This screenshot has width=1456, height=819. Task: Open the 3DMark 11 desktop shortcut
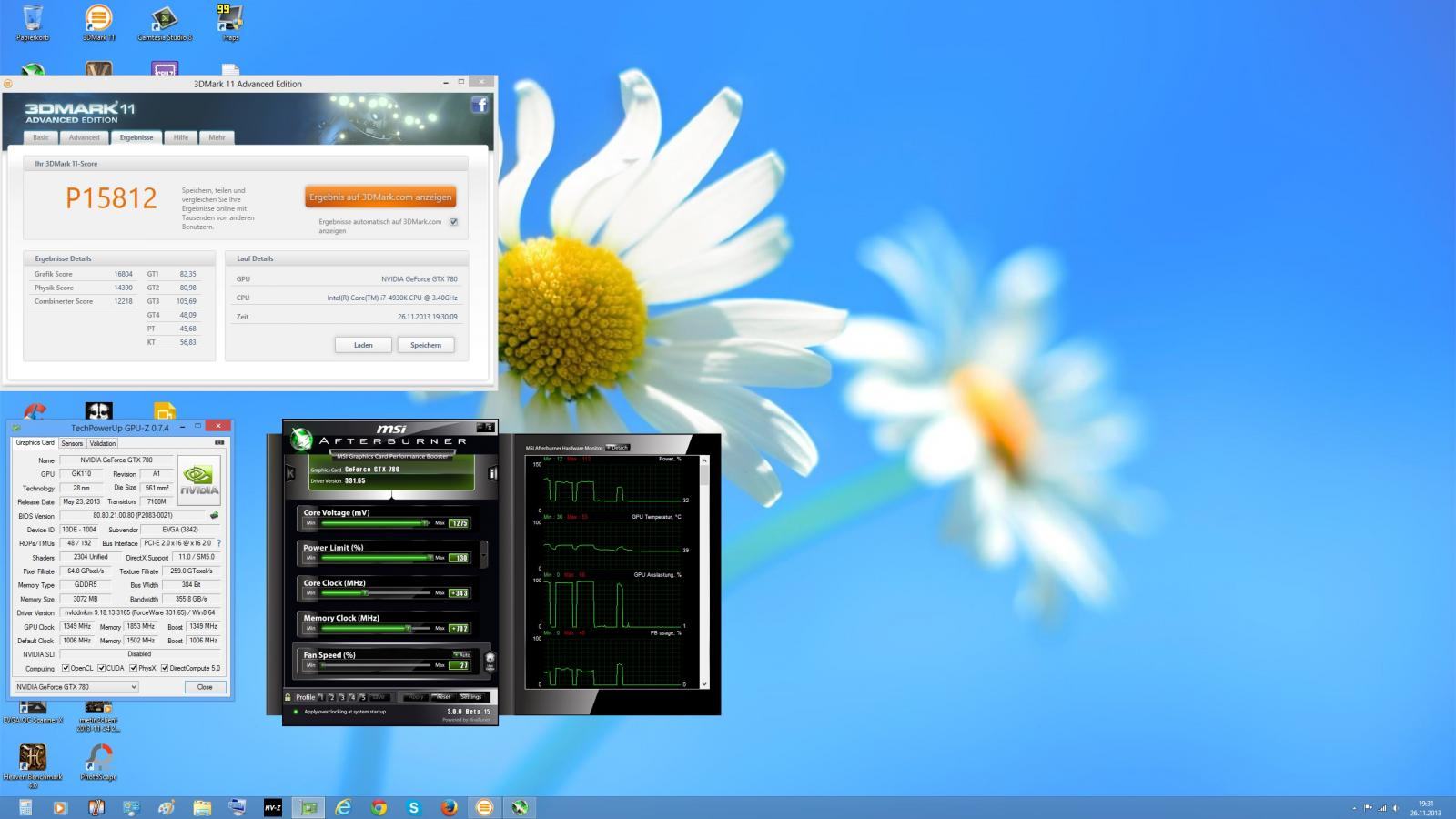tap(98, 22)
